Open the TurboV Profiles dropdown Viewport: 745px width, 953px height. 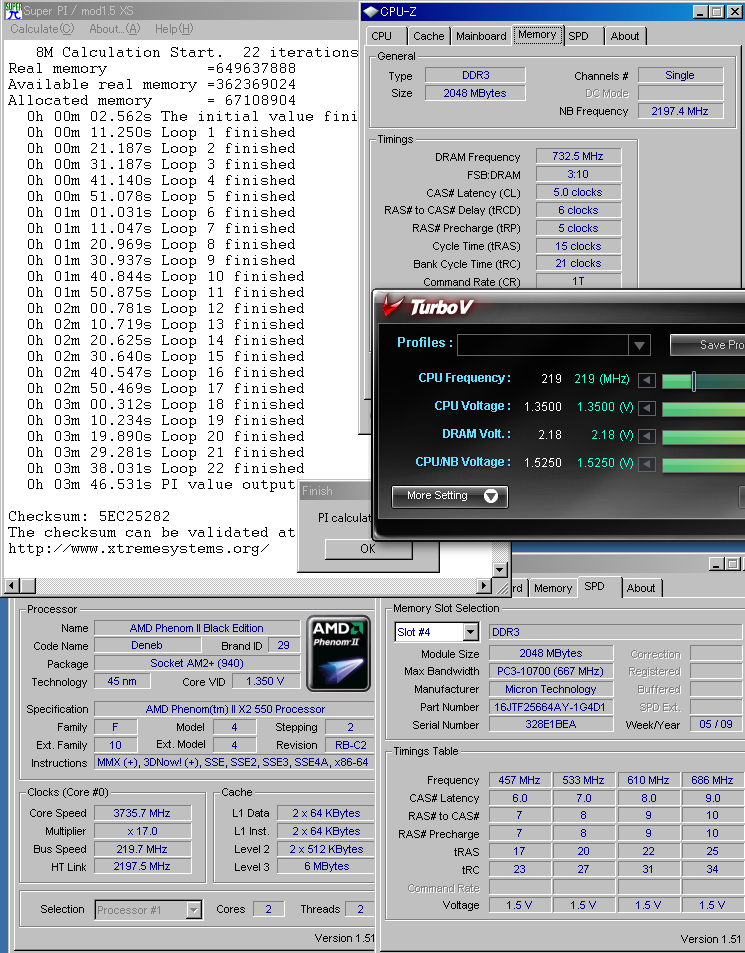pos(639,345)
